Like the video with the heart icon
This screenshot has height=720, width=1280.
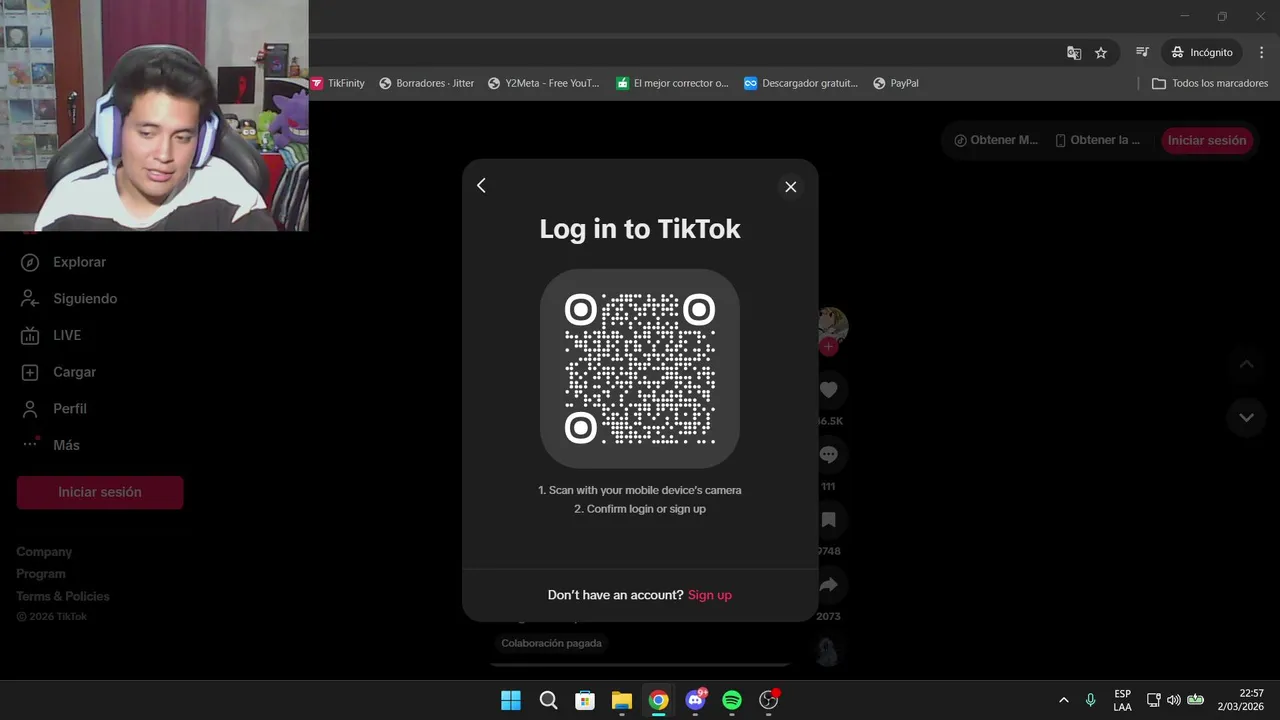(828, 390)
